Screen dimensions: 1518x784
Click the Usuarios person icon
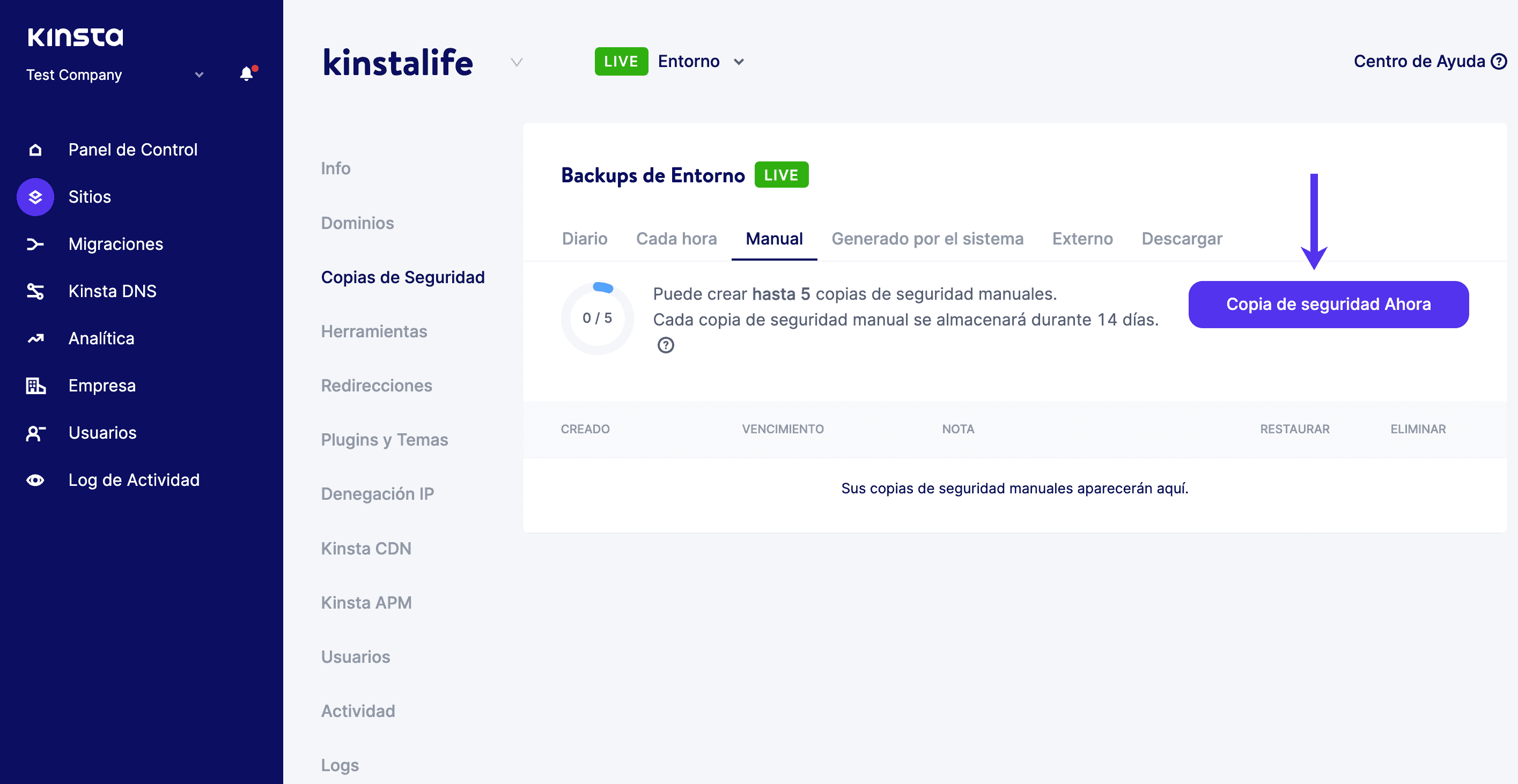pos(35,433)
